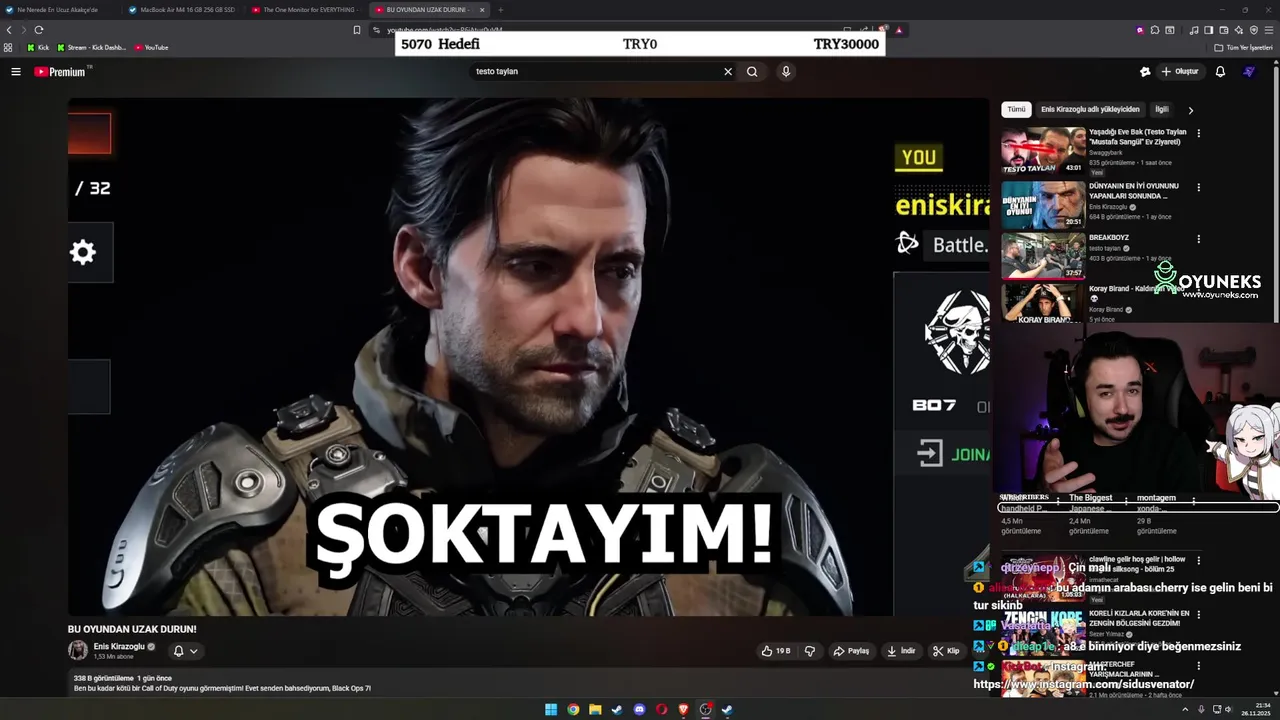Open Windows Start menu
The width and height of the screenshot is (1280, 720).
(x=551, y=710)
